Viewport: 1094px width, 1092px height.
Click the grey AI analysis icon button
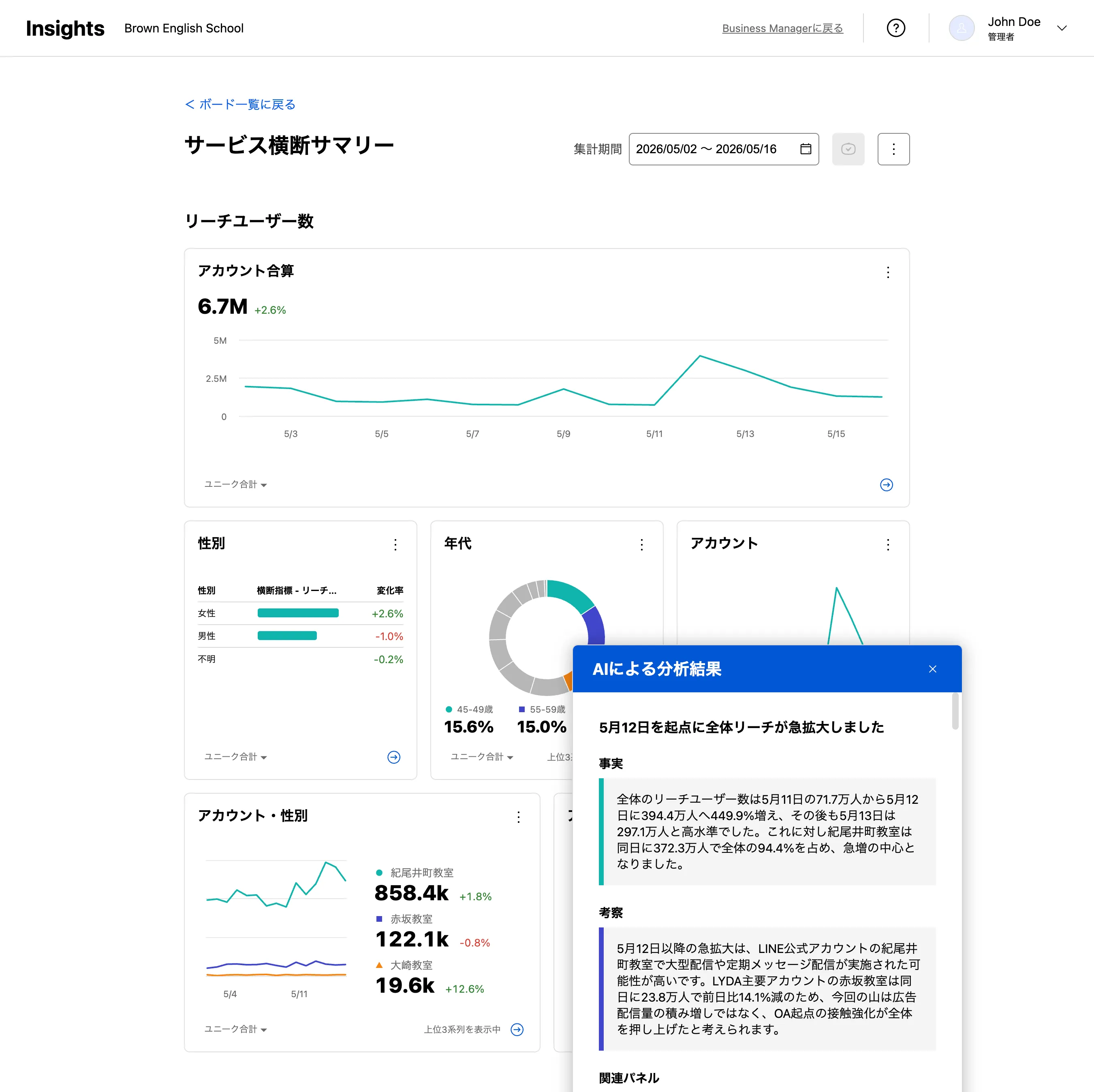click(x=848, y=149)
